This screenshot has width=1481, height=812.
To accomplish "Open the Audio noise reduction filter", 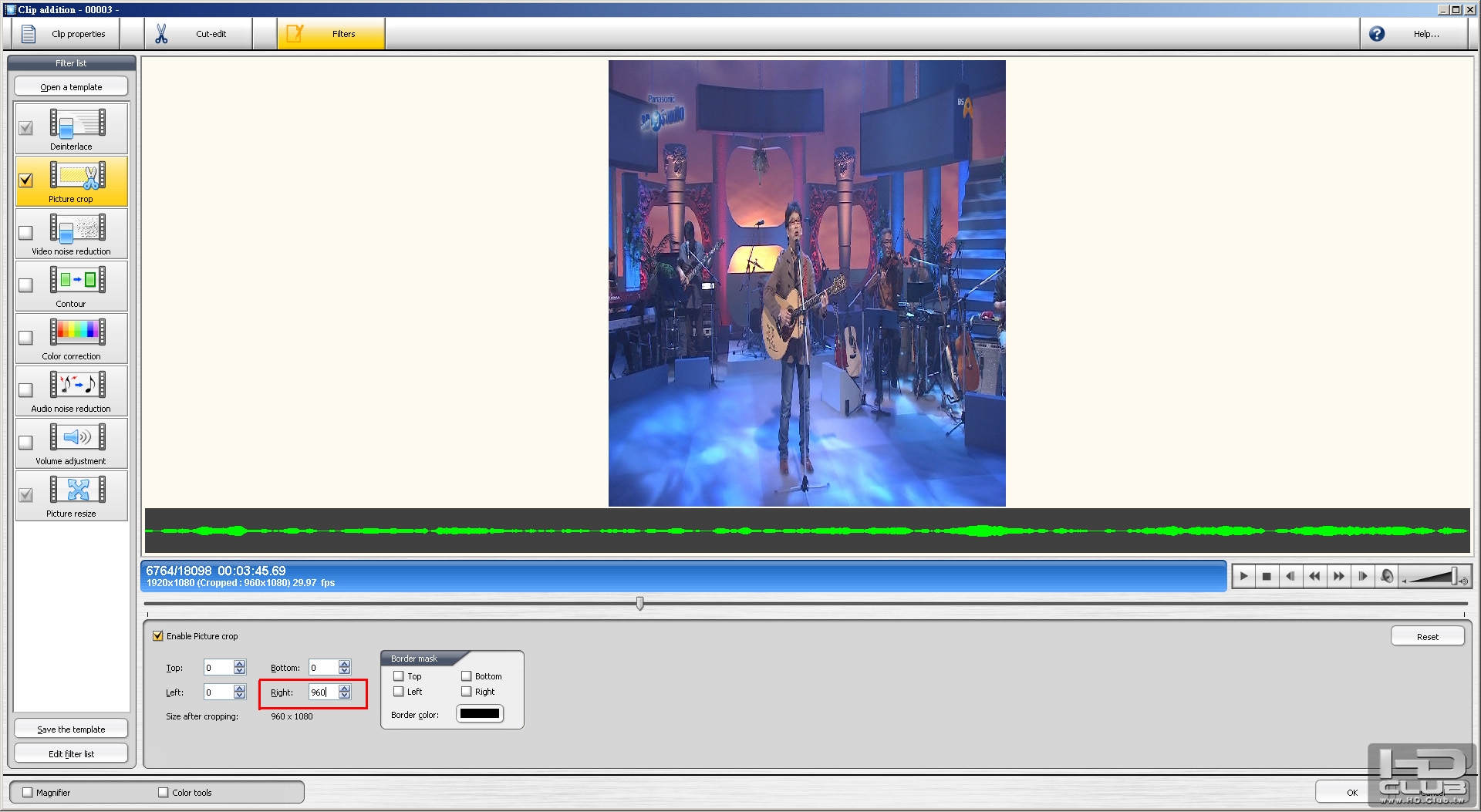I will [71, 391].
